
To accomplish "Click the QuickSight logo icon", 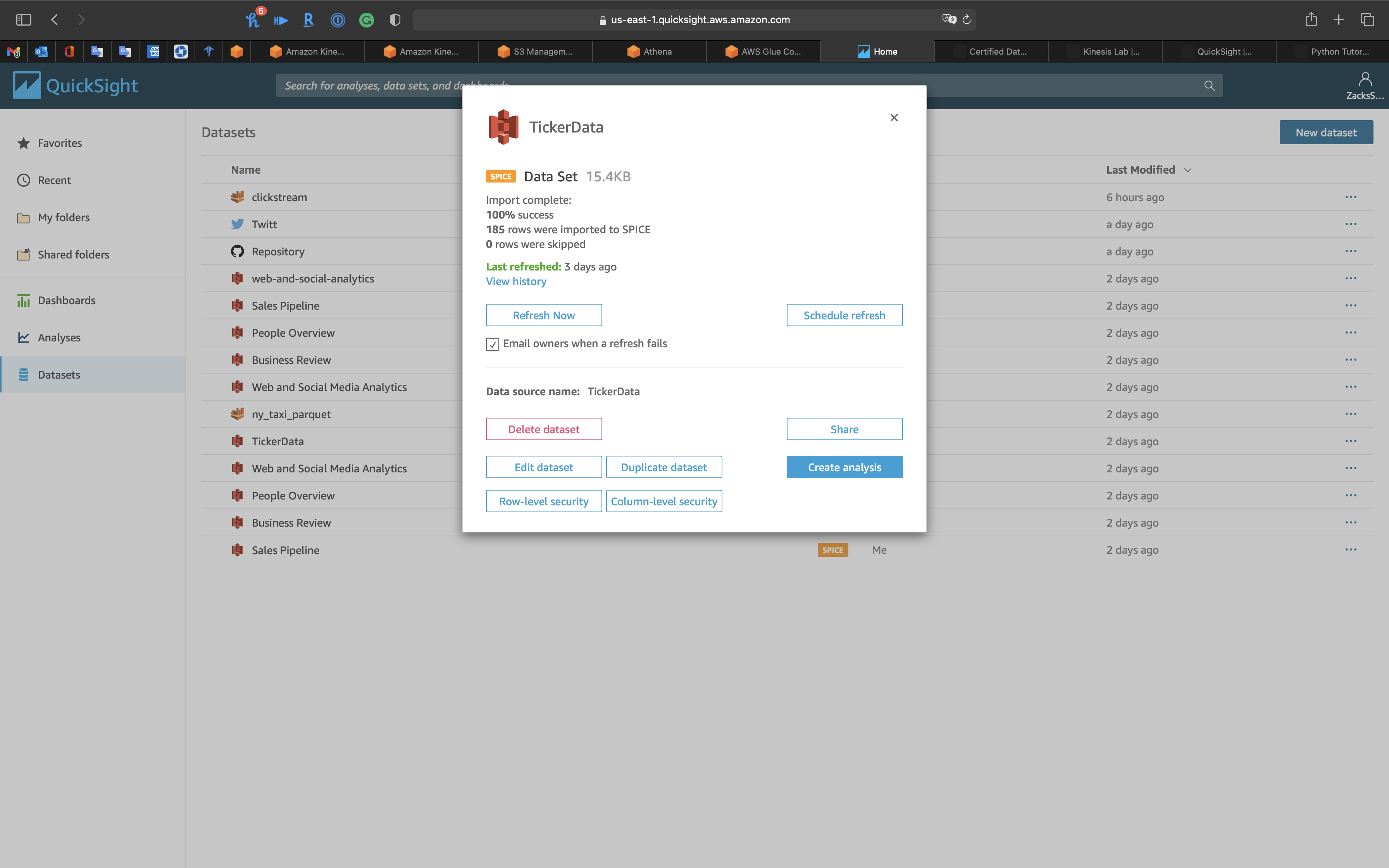I will click(27, 86).
